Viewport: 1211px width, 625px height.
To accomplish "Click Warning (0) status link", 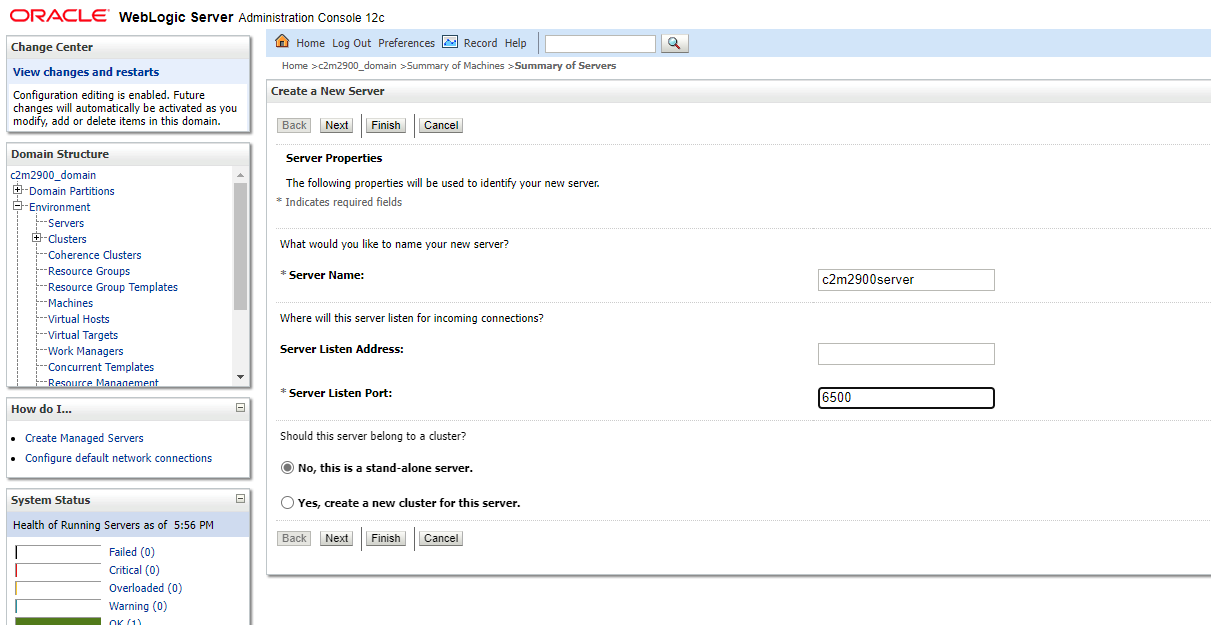I will (x=138, y=606).
